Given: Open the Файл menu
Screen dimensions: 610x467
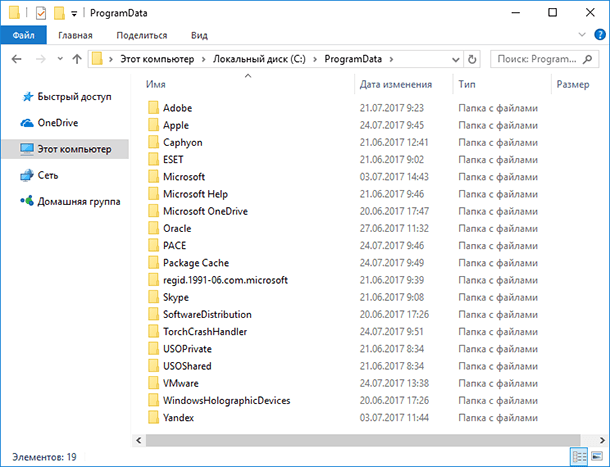Looking at the screenshot, I should 23,35.
